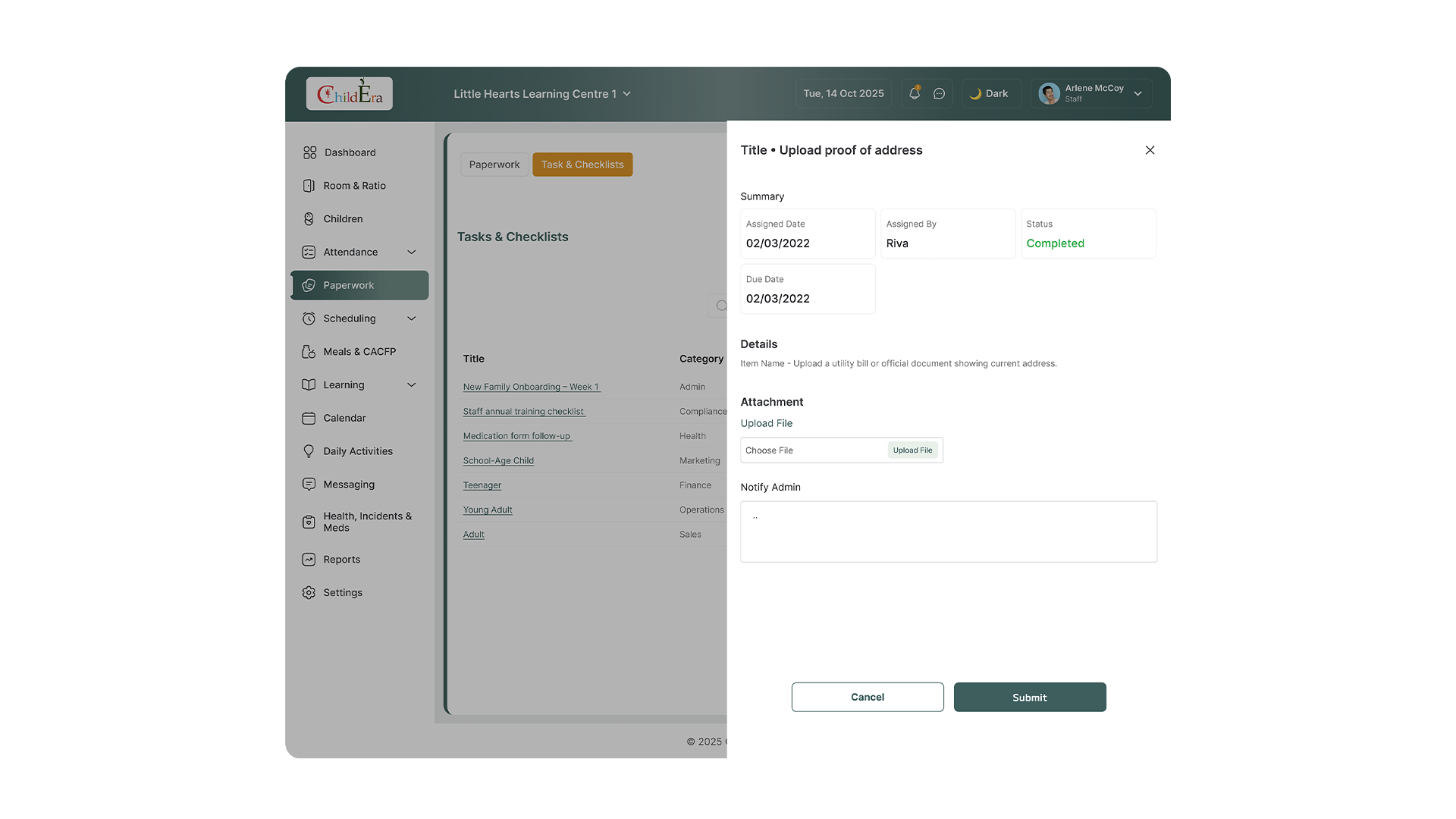1456x819 pixels.
Task: Click the Upload File button in file field
Action: tap(912, 450)
